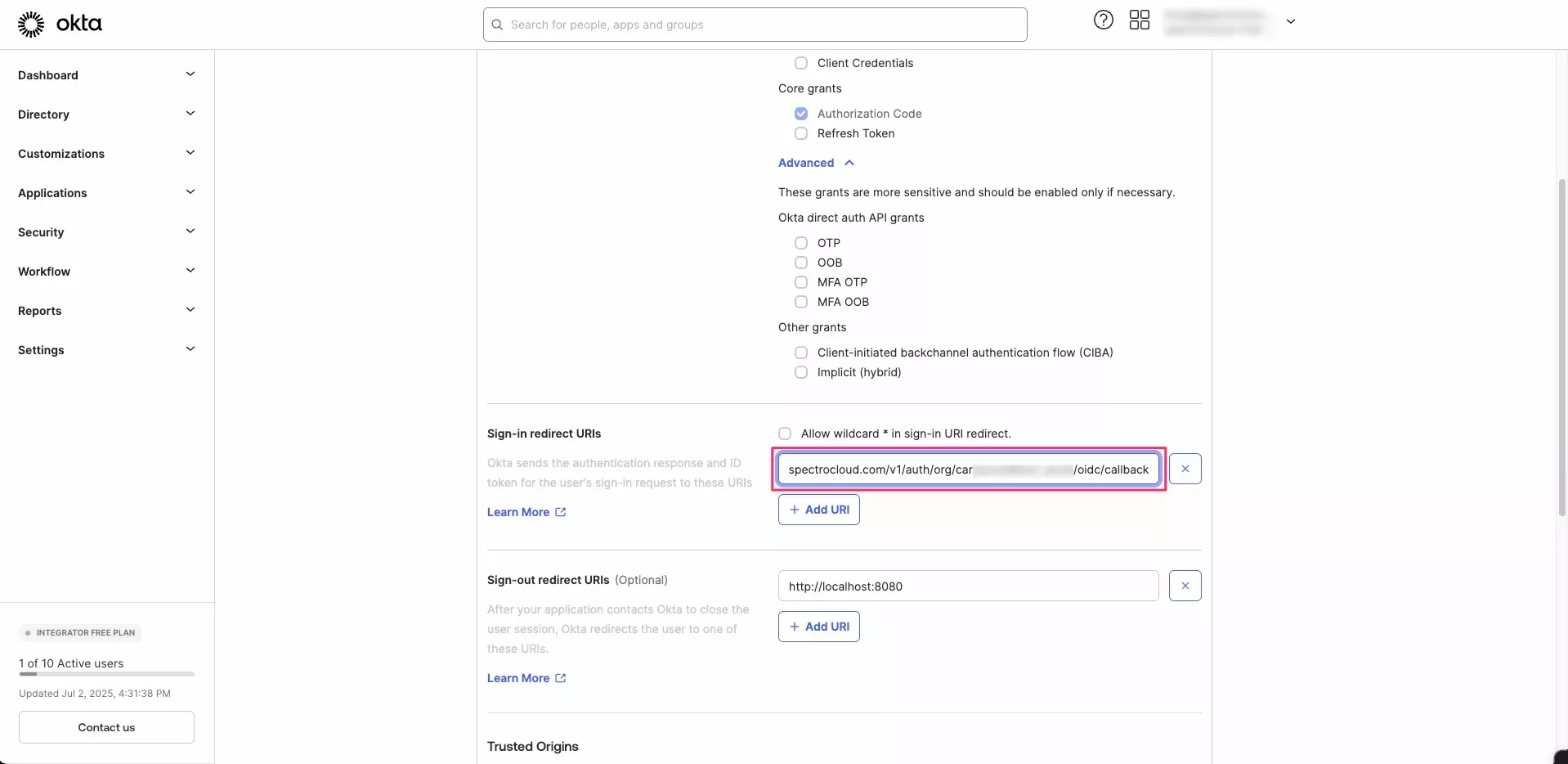Click Add URI under sign-in redirect URIs
1568x764 pixels.
pyautogui.click(x=818, y=509)
